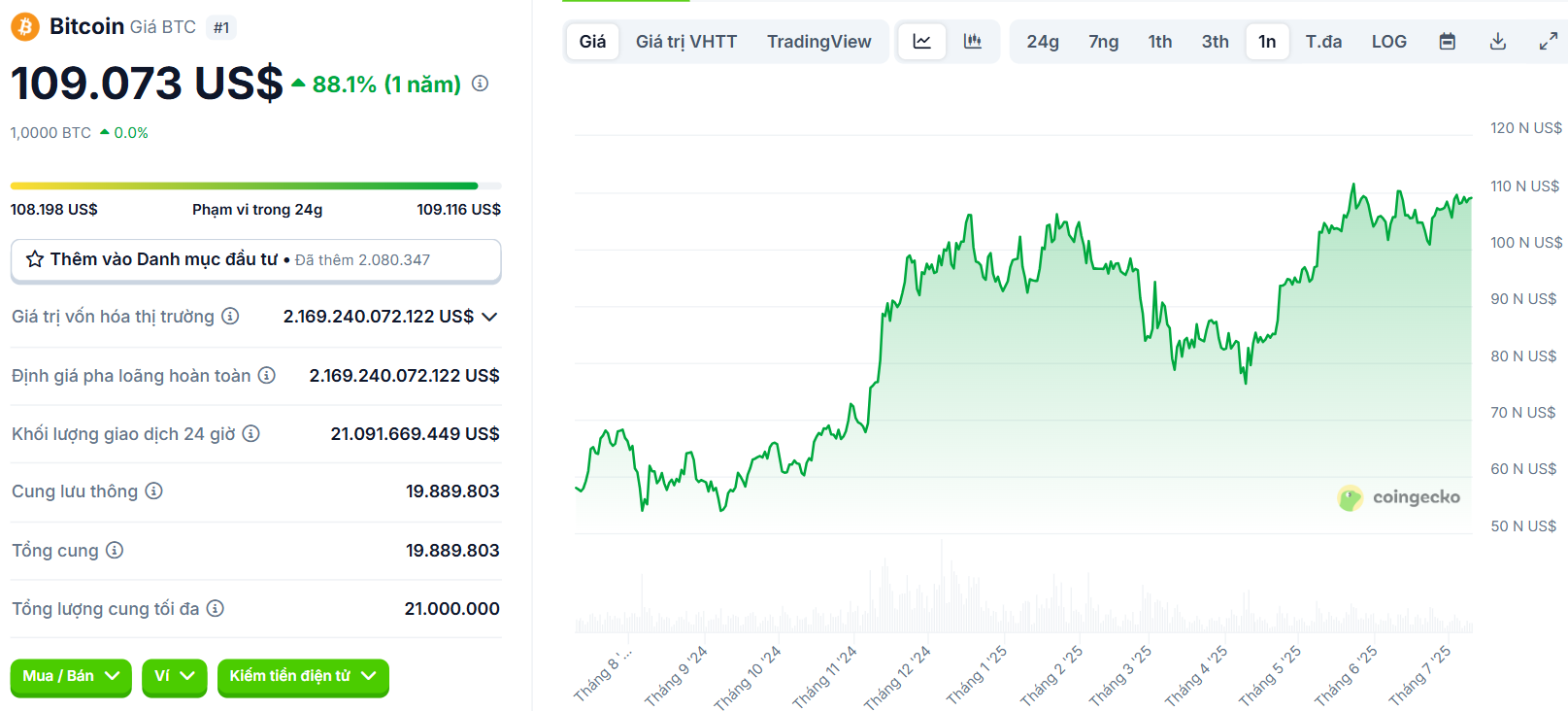Select the Giá chart tab
Image resolution: width=1568 pixels, height=711 pixels.
click(x=592, y=42)
